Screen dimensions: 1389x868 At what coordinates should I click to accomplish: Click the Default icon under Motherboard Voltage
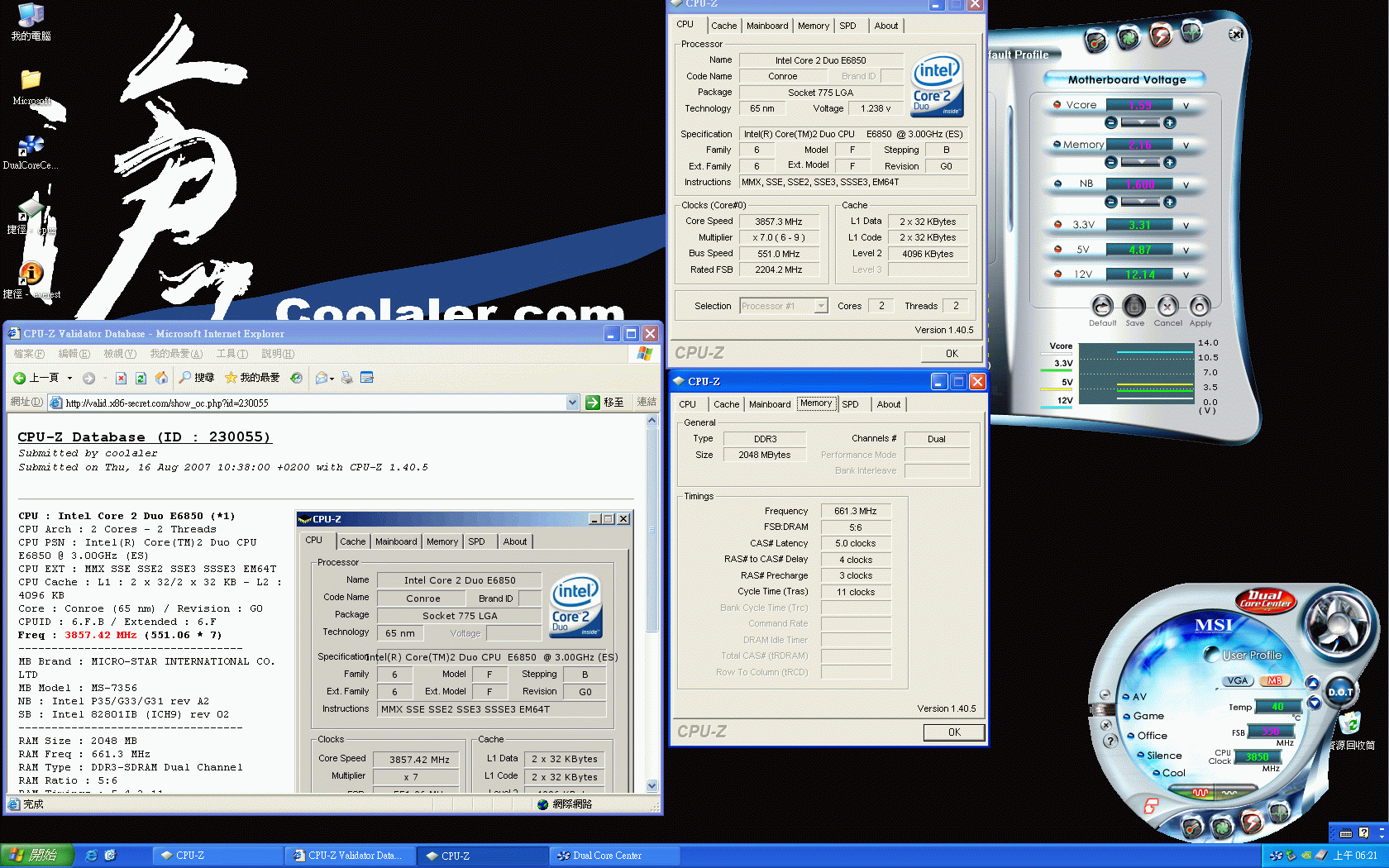point(1102,306)
